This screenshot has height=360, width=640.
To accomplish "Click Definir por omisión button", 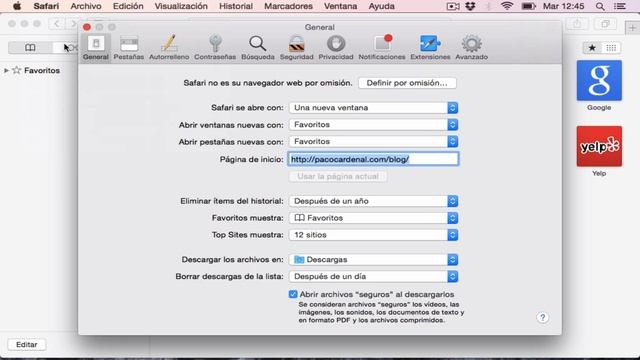I will [407, 83].
